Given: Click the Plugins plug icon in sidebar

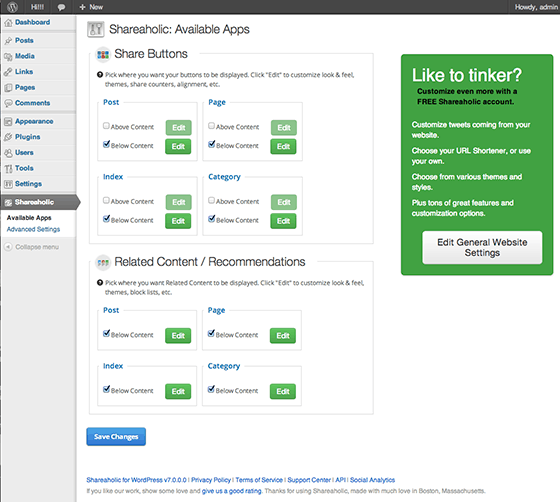Looking at the screenshot, I should 8,137.
